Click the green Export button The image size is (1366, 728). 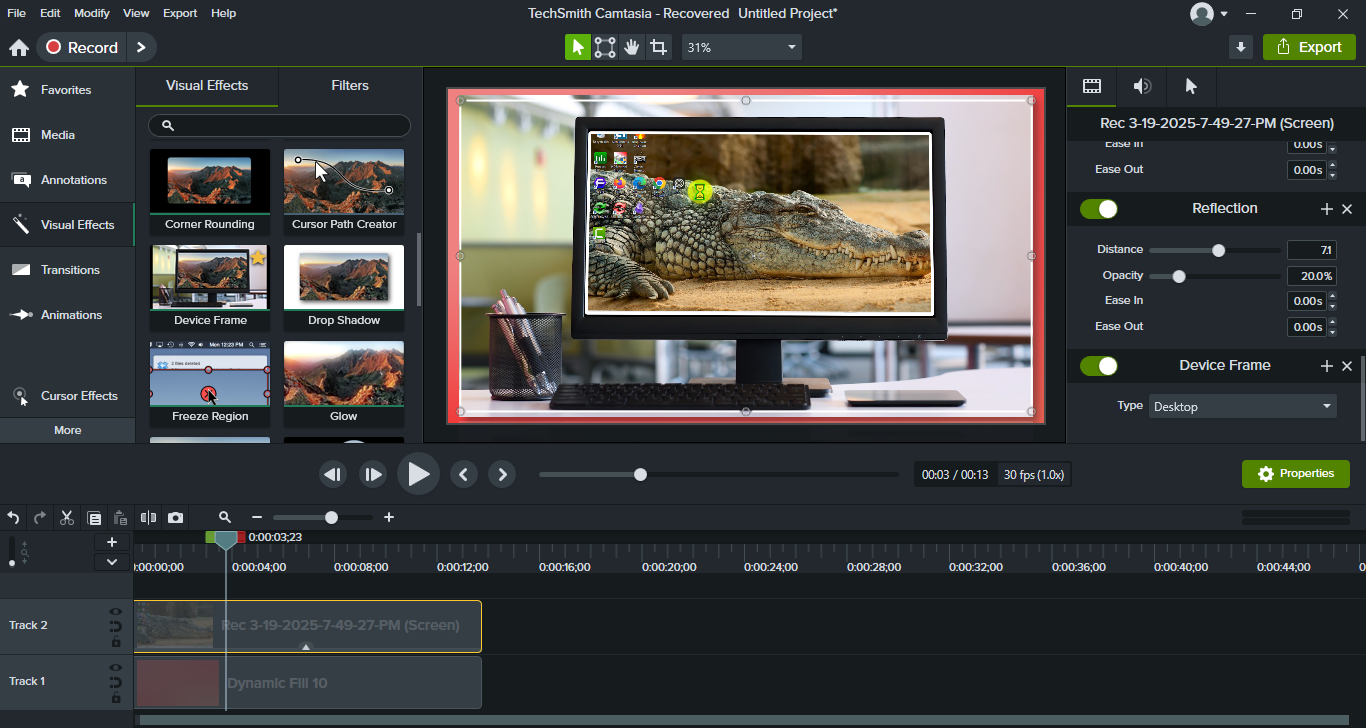pos(1309,46)
